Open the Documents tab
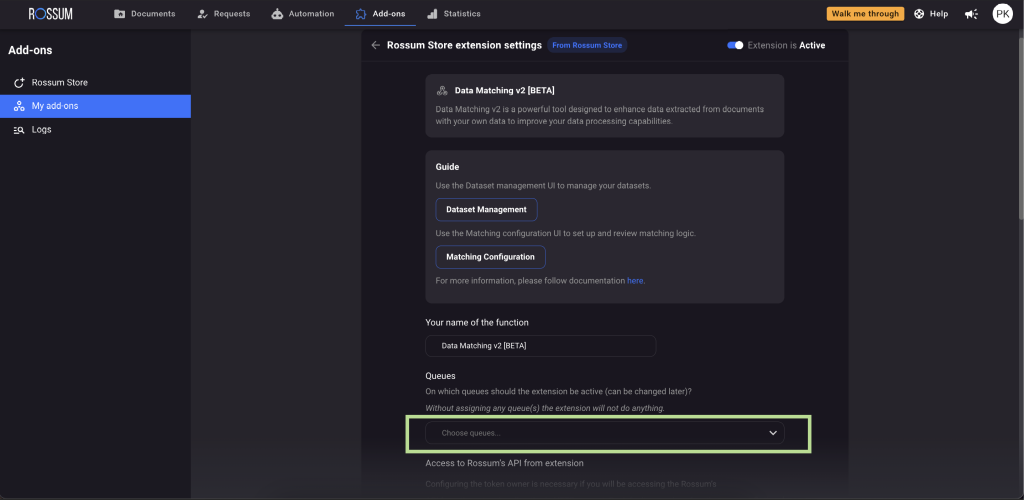The width and height of the screenshot is (1024, 500). pos(144,14)
